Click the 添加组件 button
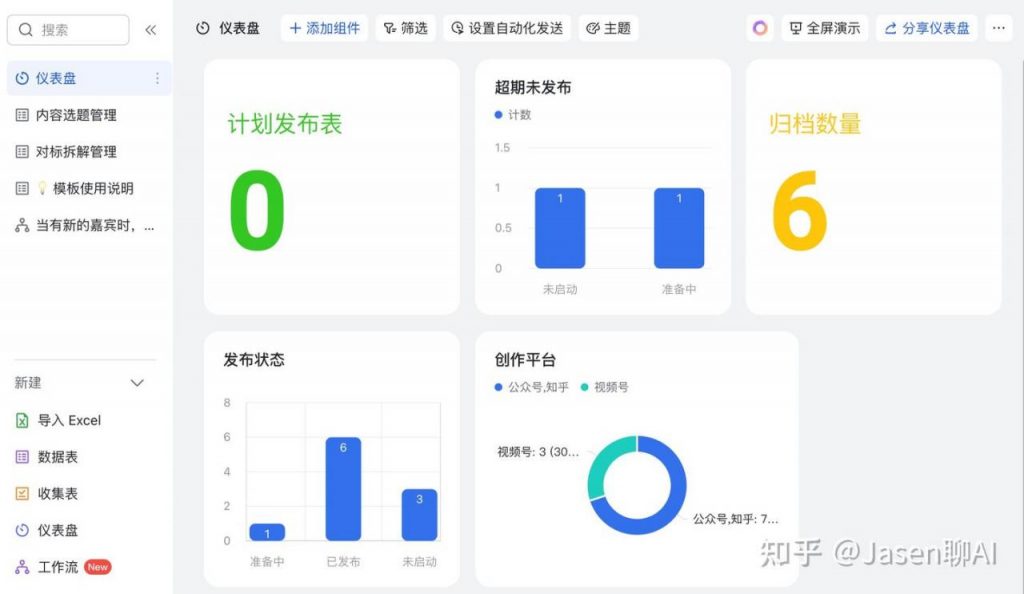 tap(323, 28)
